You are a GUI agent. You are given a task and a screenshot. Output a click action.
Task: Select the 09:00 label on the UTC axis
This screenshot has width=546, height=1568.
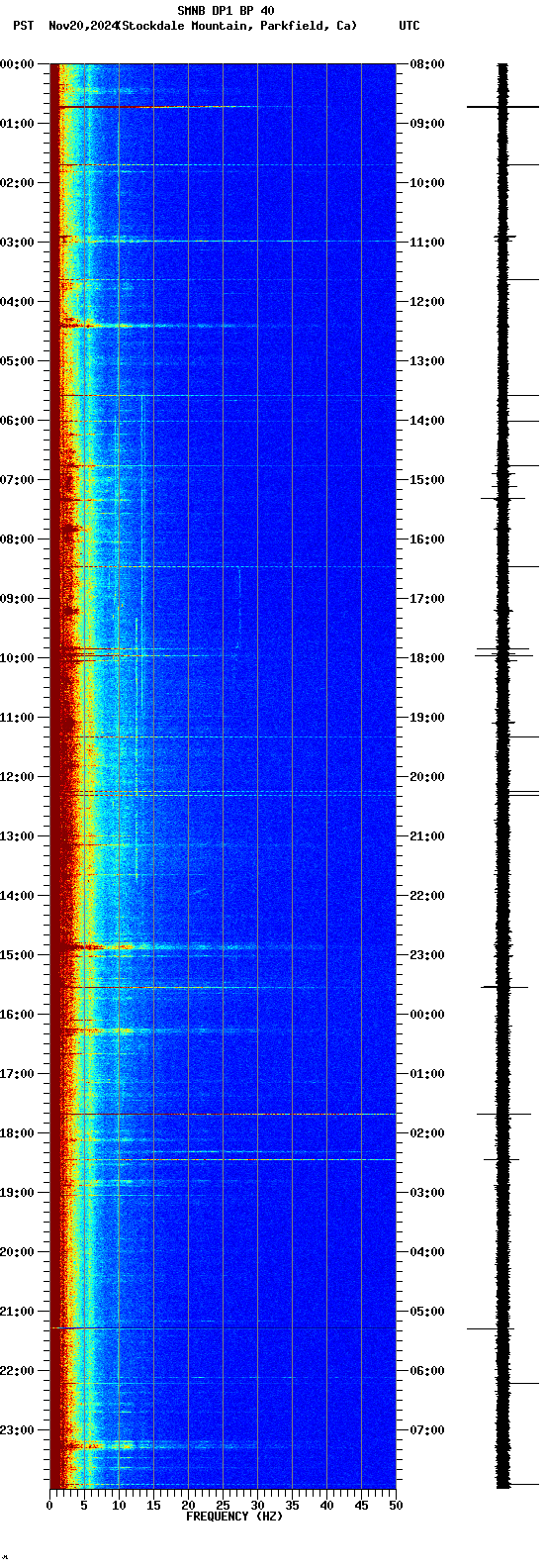[427, 124]
